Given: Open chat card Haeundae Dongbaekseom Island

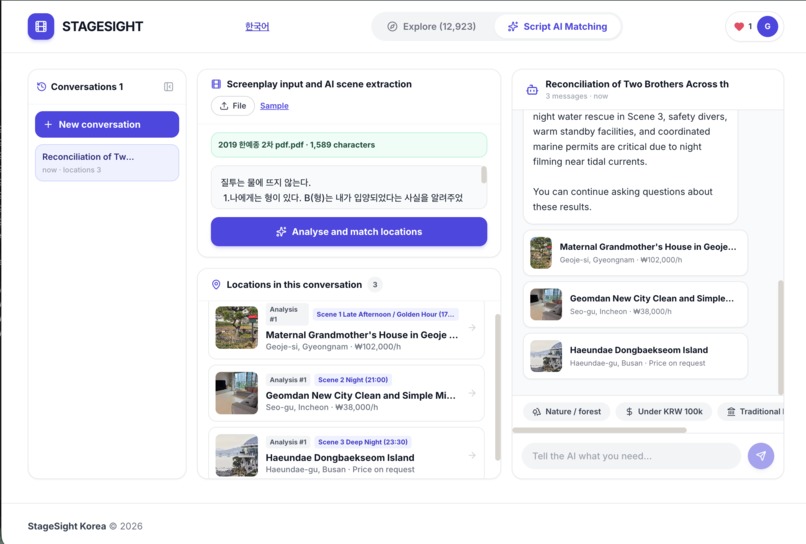Looking at the screenshot, I should click(x=635, y=356).
